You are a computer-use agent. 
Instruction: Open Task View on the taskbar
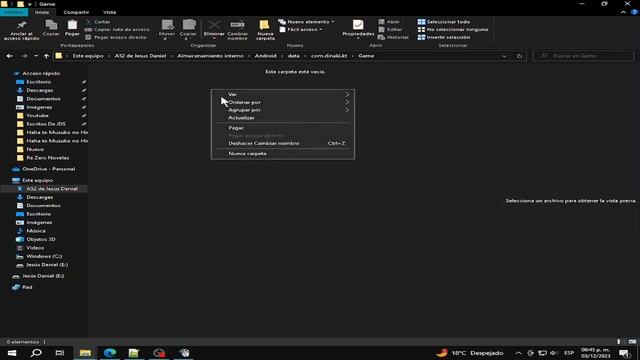coord(60,353)
